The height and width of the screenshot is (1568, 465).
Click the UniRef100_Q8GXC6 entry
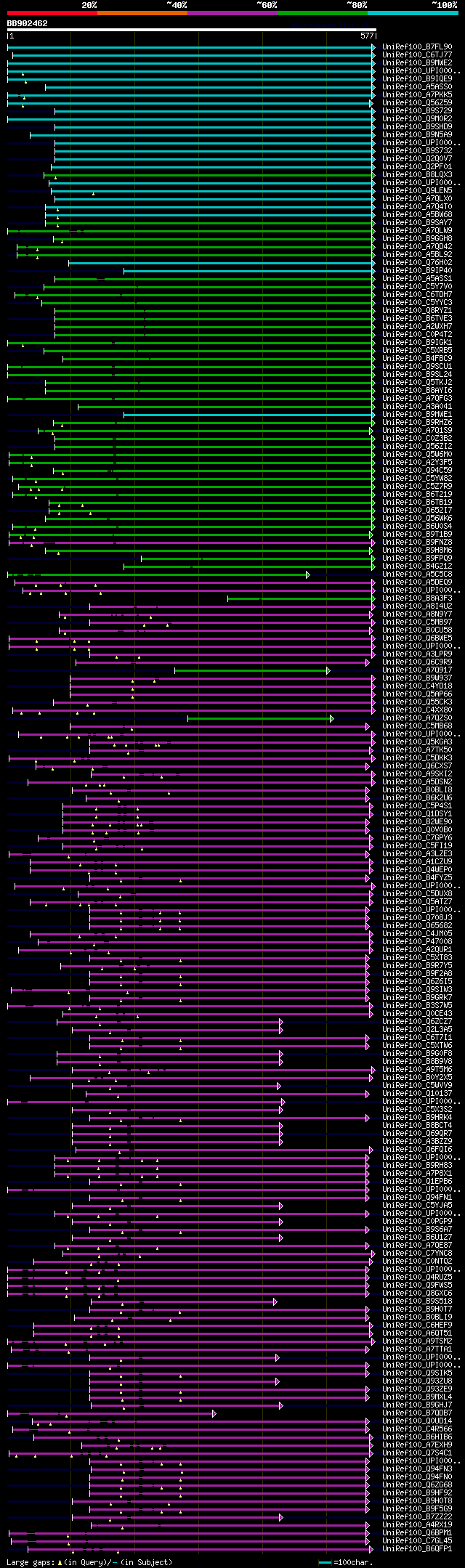417,1293
